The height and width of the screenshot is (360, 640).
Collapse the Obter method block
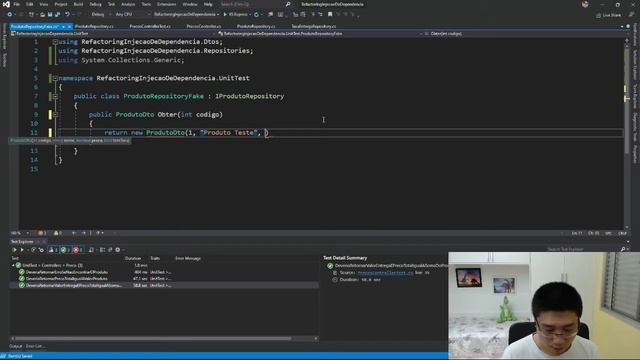(55, 115)
